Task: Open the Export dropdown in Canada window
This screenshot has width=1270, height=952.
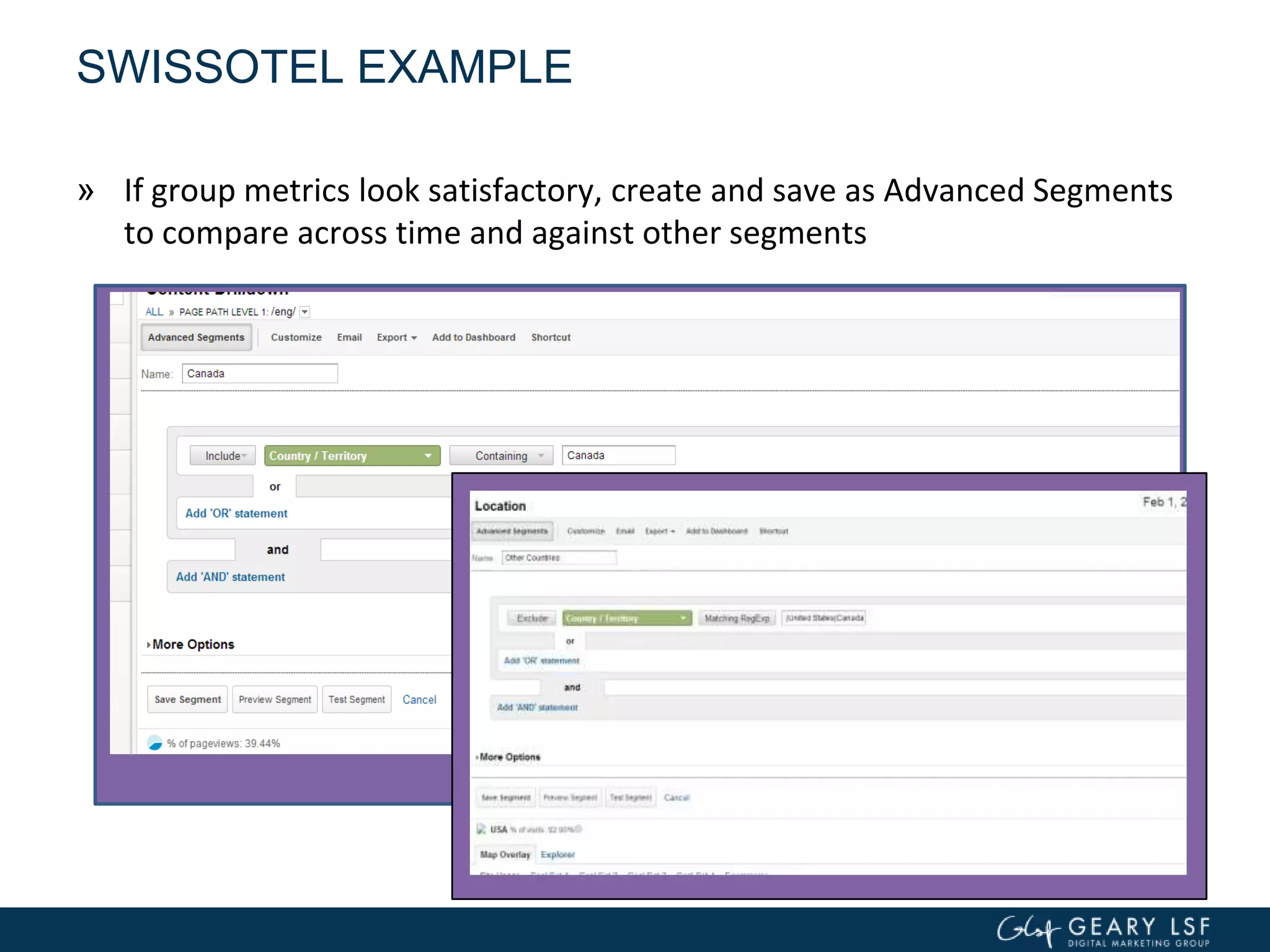Action: [x=397, y=337]
